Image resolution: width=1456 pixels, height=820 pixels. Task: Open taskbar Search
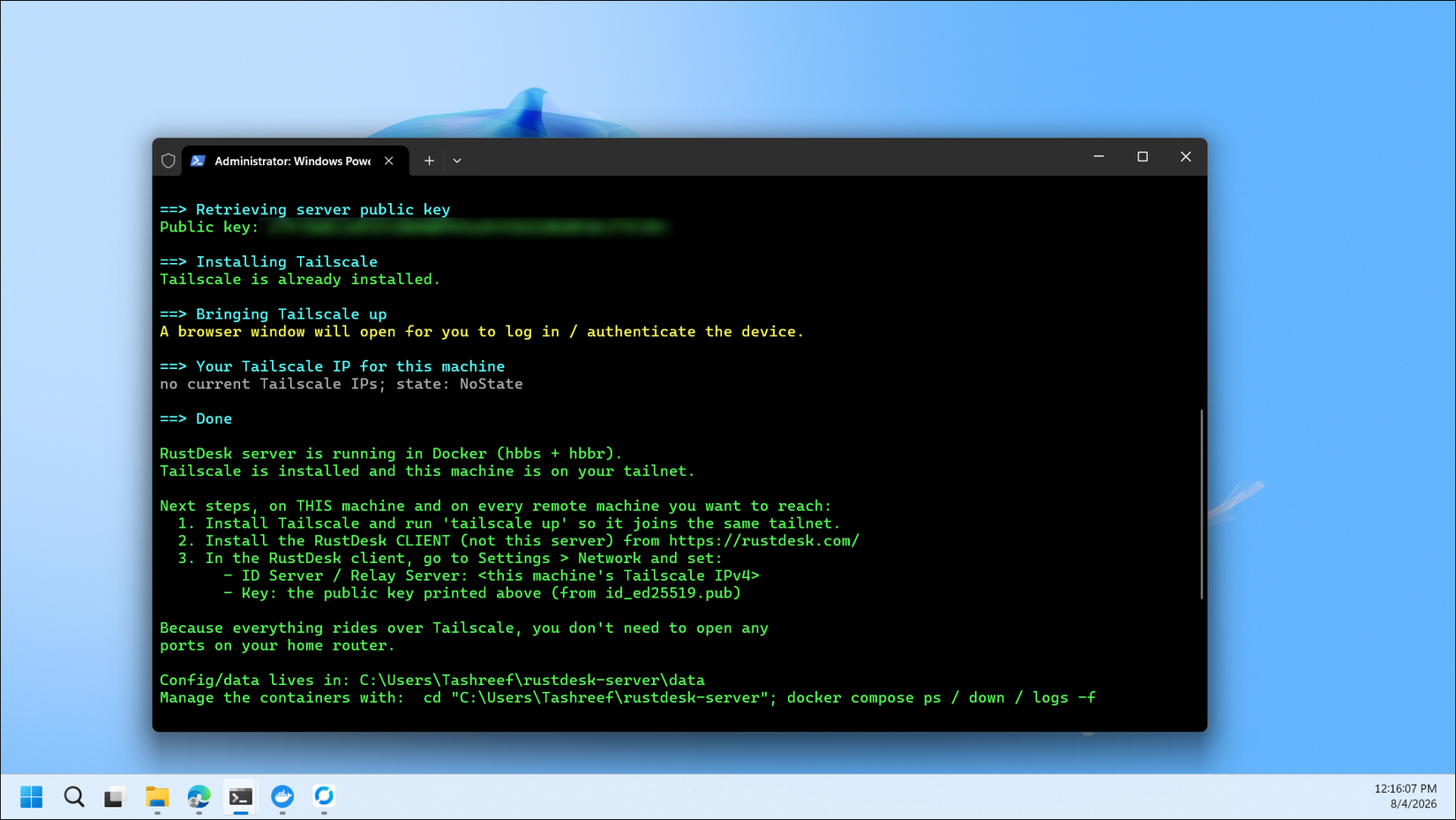pos(74,797)
